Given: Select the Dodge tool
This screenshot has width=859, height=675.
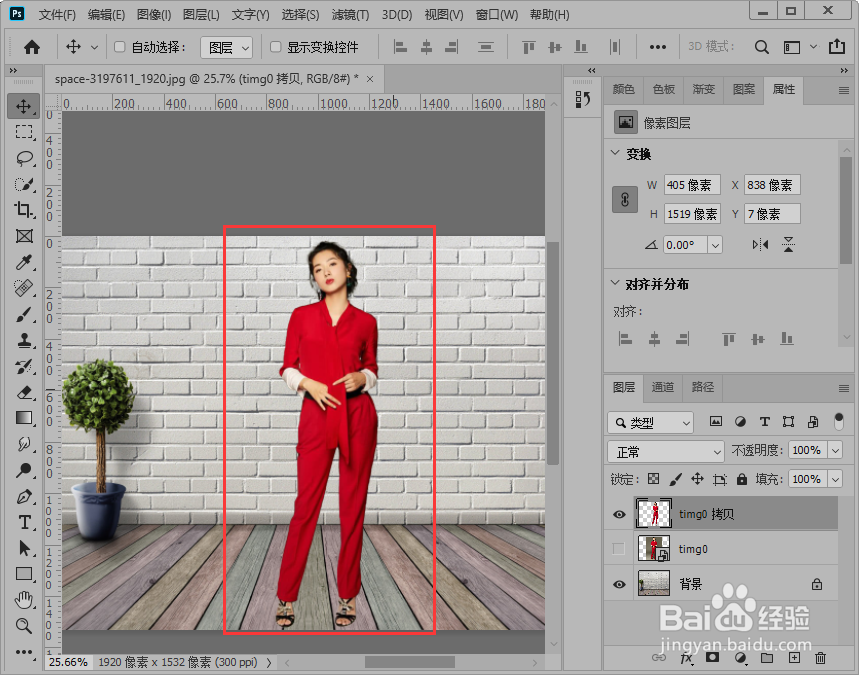Looking at the screenshot, I should pos(24,470).
